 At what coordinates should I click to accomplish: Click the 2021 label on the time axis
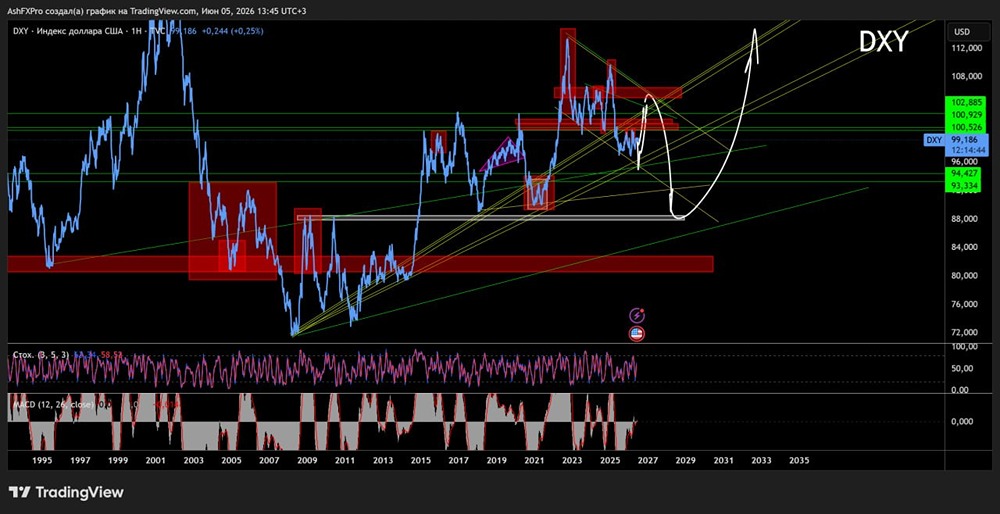(534, 460)
